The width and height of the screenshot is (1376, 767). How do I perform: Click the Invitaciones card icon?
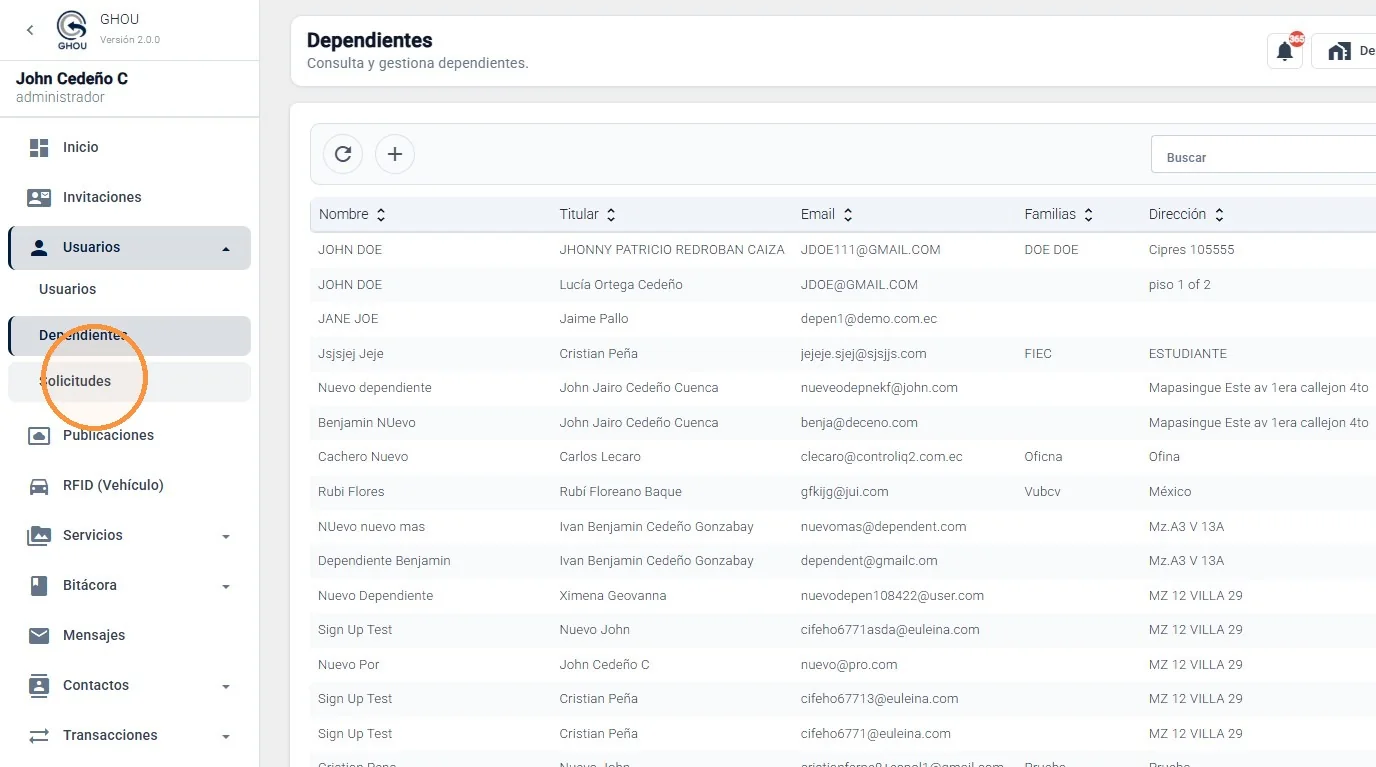tap(39, 198)
